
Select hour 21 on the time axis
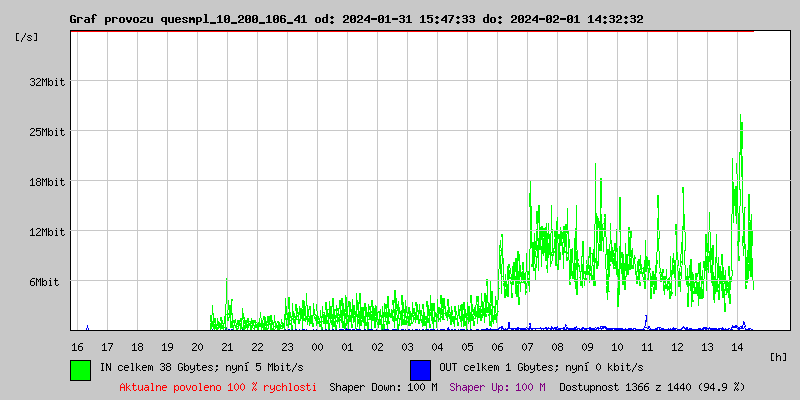pyautogui.click(x=227, y=346)
